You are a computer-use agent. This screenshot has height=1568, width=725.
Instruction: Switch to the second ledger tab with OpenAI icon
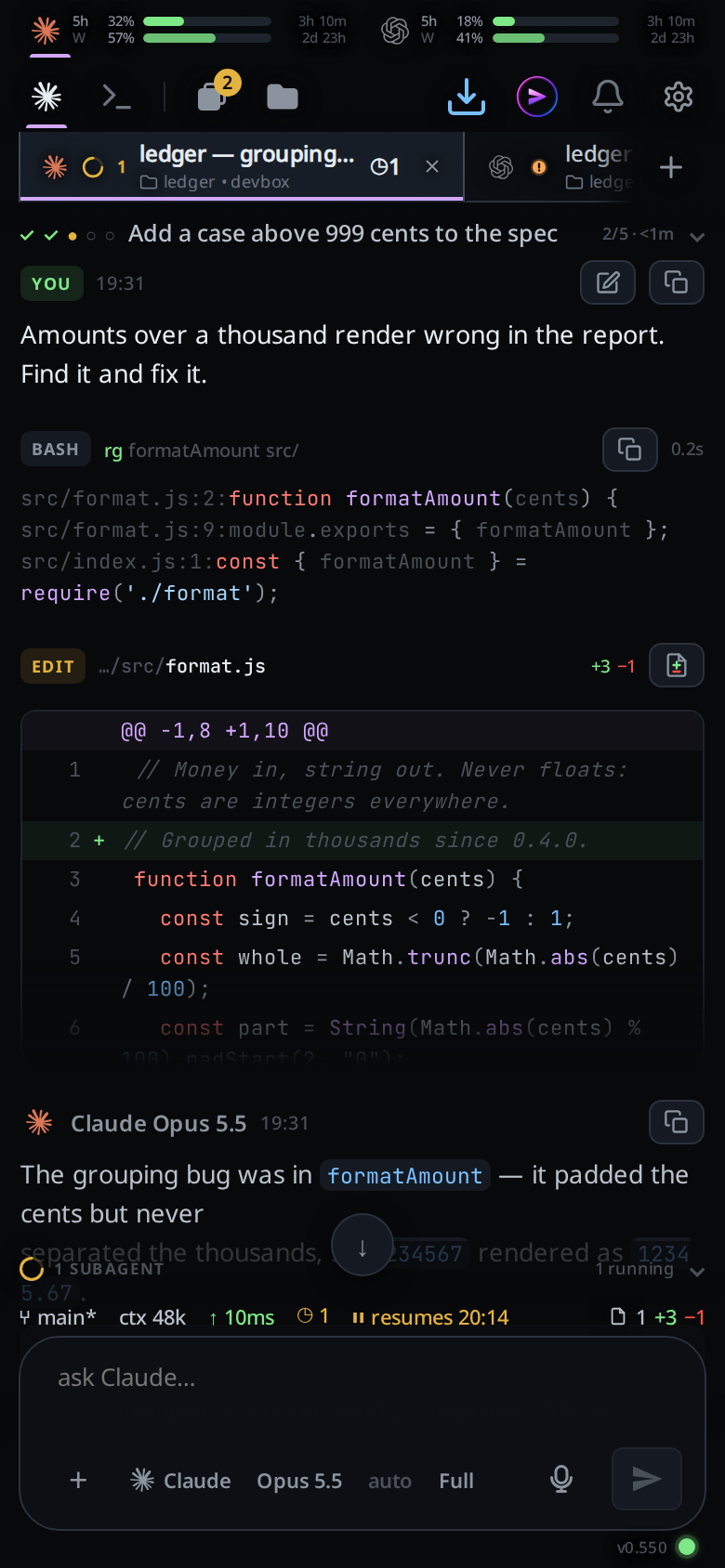click(558, 166)
